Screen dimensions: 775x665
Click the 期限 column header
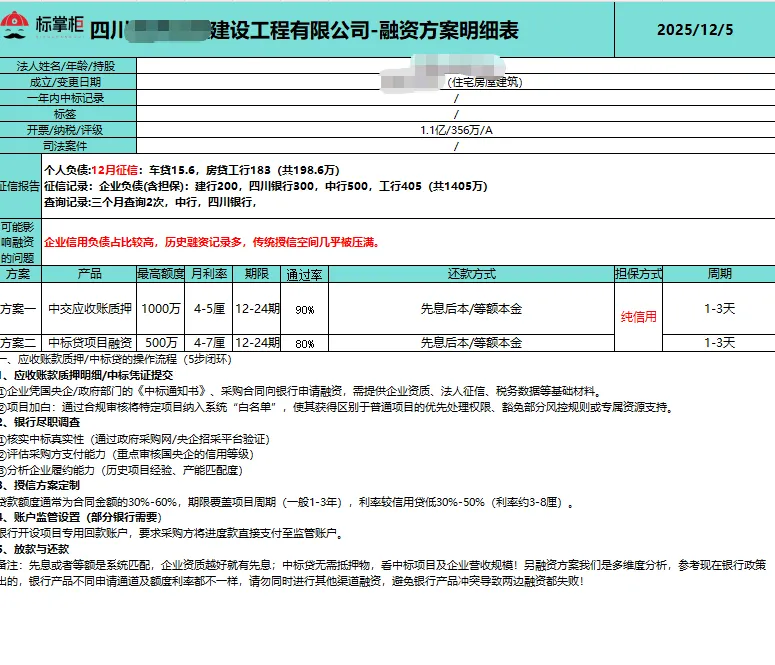point(257,274)
